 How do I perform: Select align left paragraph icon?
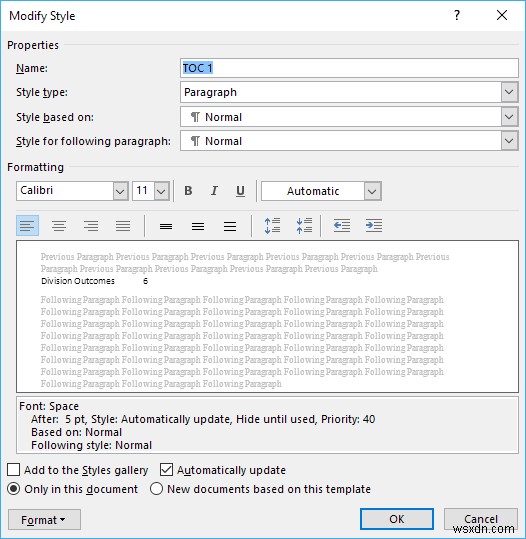tap(27, 226)
